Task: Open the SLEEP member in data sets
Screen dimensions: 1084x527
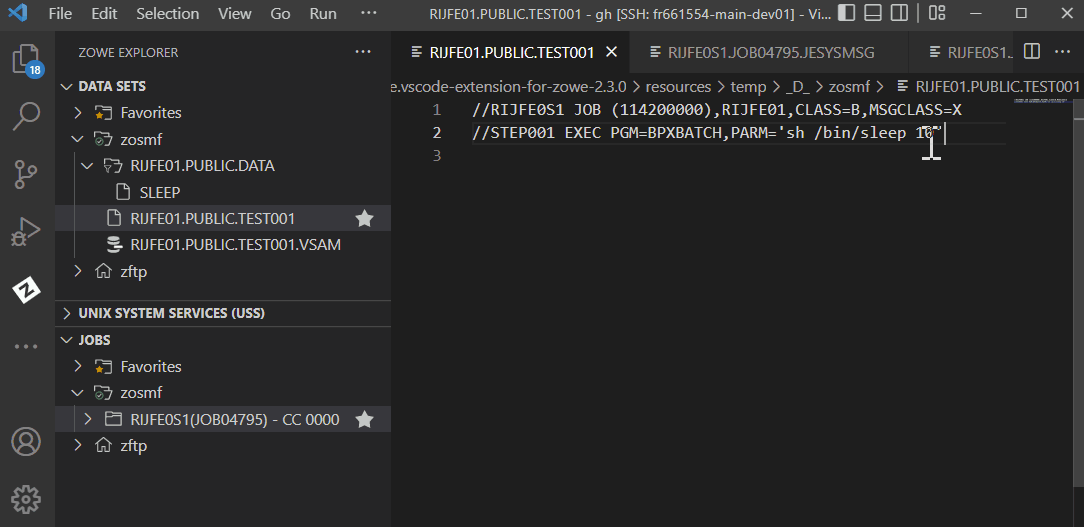Action: [x=159, y=192]
